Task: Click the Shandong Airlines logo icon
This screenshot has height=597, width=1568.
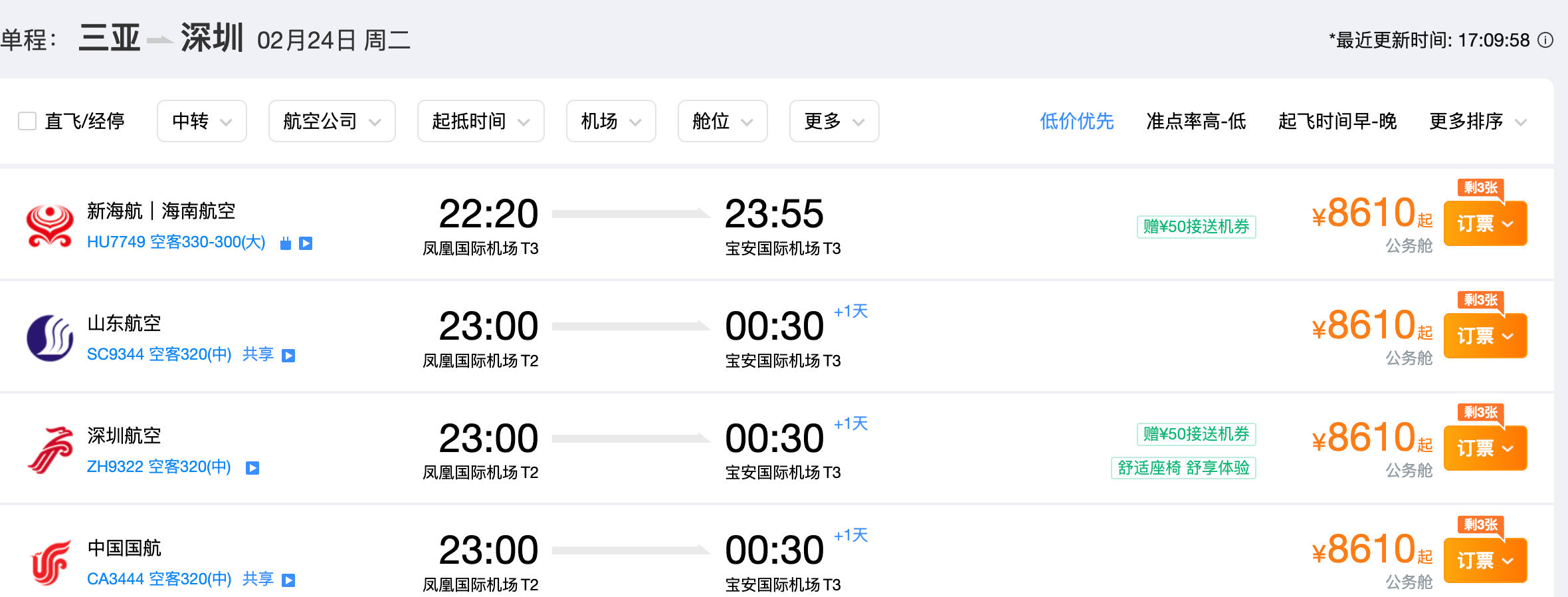Action: point(49,338)
